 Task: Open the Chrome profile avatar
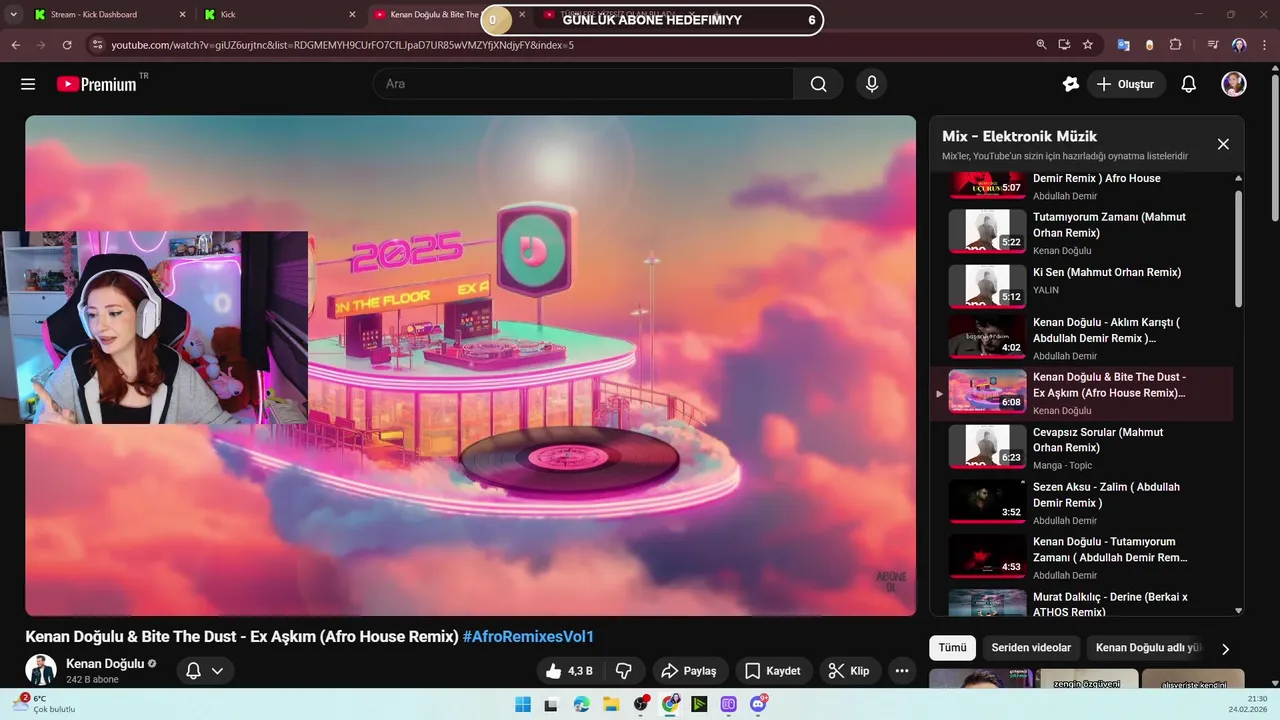pyautogui.click(x=1239, y=45)
